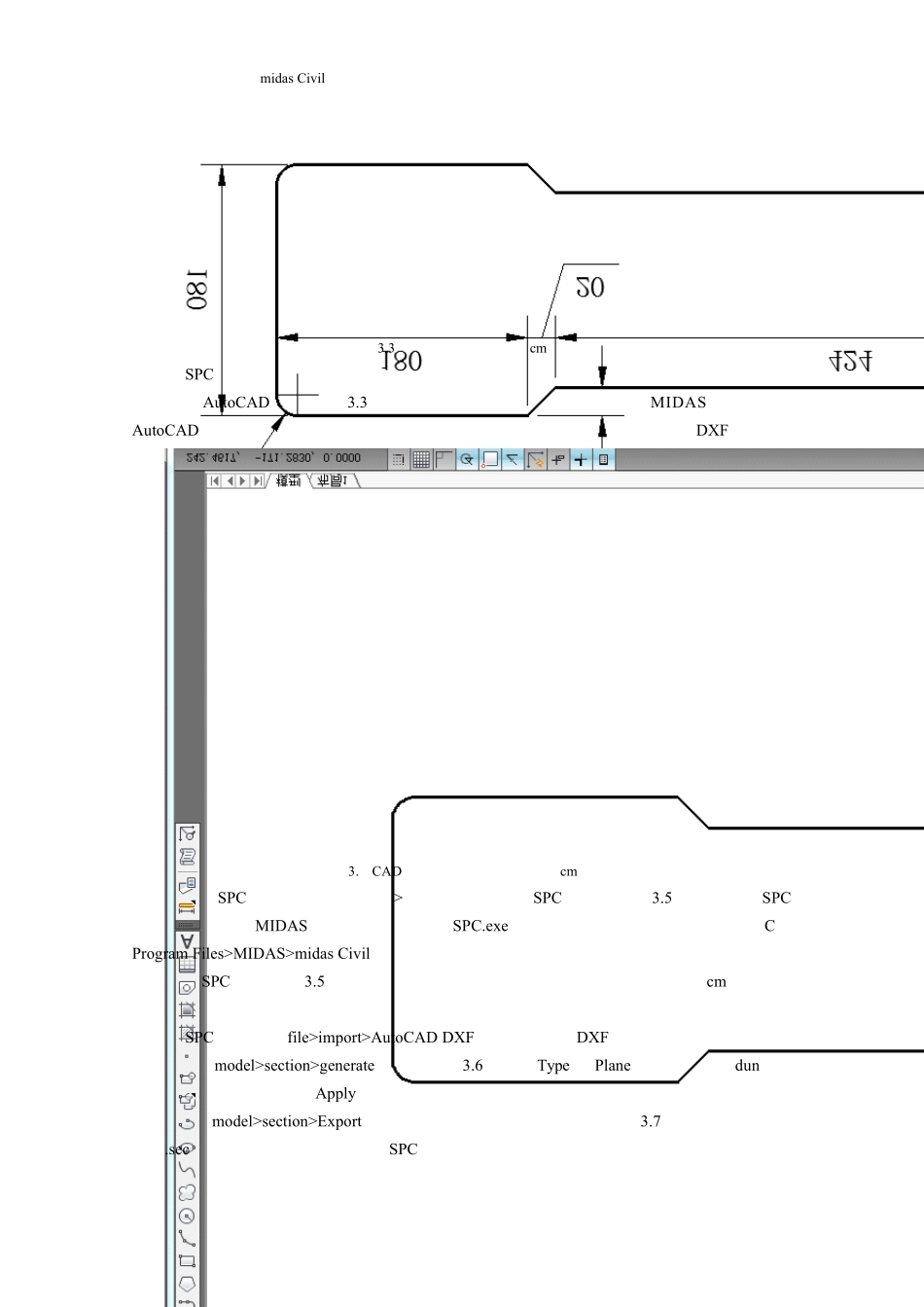This screenshot has width=924, height=1307.
Task: Toggle Snap mode in AutoCAD status bar
Action: [x=398, y=459]
